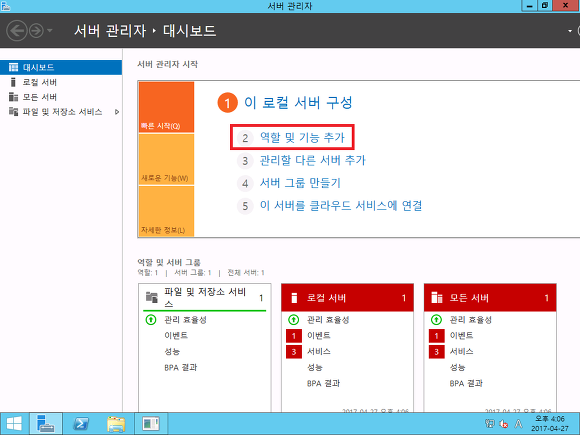580x435 pixels.
Task: Click the Server Manager title bar icon
Action: coord(6,6)
